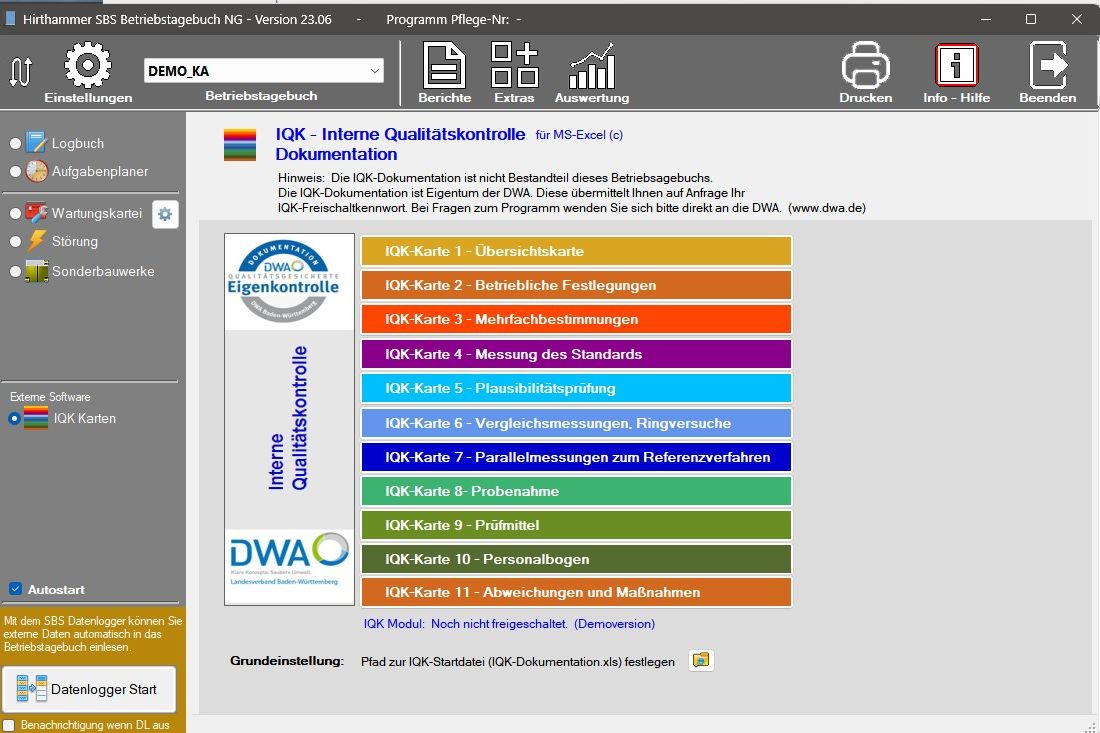Select the Logbuch radio button
The height and width of the screenshot is (733, 1100).
(x=15, y=144)
